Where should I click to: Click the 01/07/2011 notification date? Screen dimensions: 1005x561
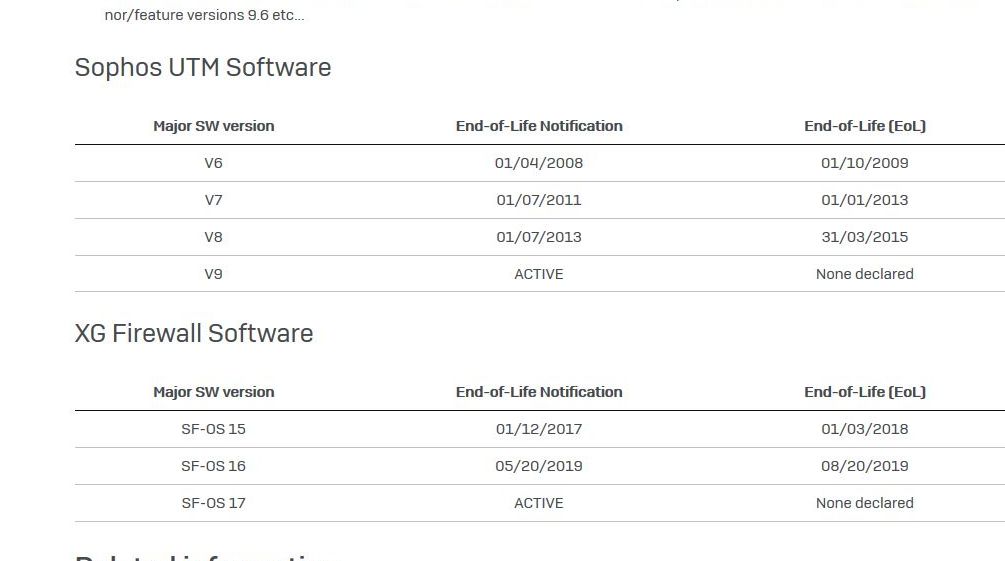539,200
